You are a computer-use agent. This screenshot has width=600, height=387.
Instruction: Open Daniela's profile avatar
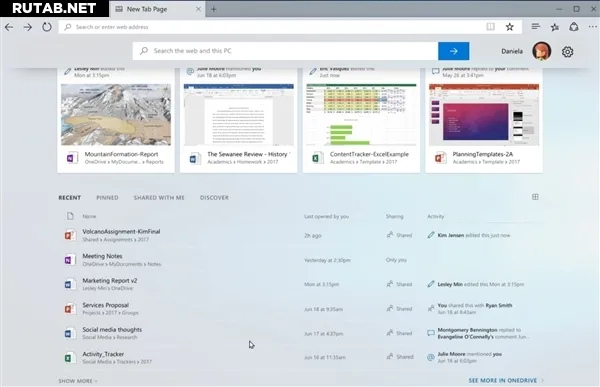tap(541, 51)
